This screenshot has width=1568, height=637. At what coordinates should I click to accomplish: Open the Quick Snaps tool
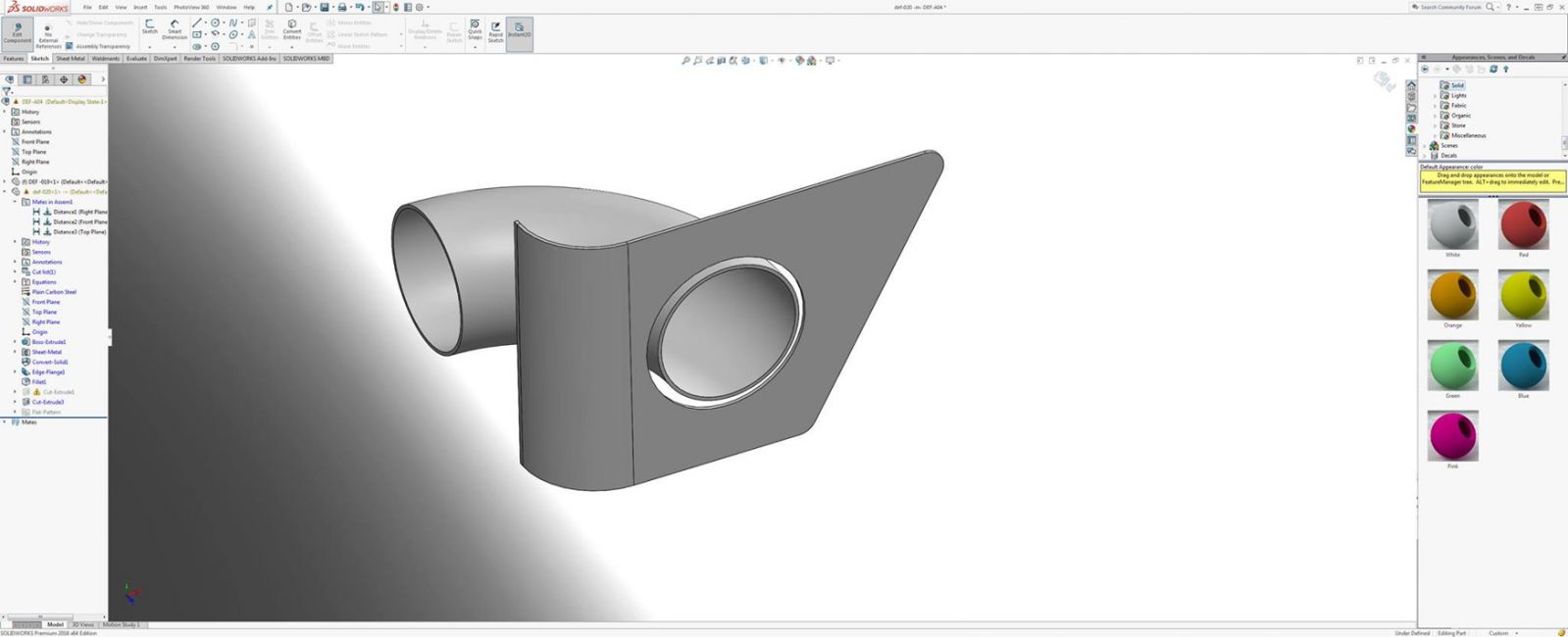pos(475,28)
